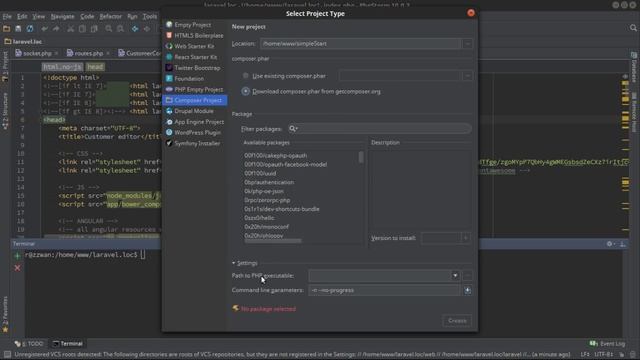Click Undo toolbar arrow
640x360 pixels.
tap(44, 29)
